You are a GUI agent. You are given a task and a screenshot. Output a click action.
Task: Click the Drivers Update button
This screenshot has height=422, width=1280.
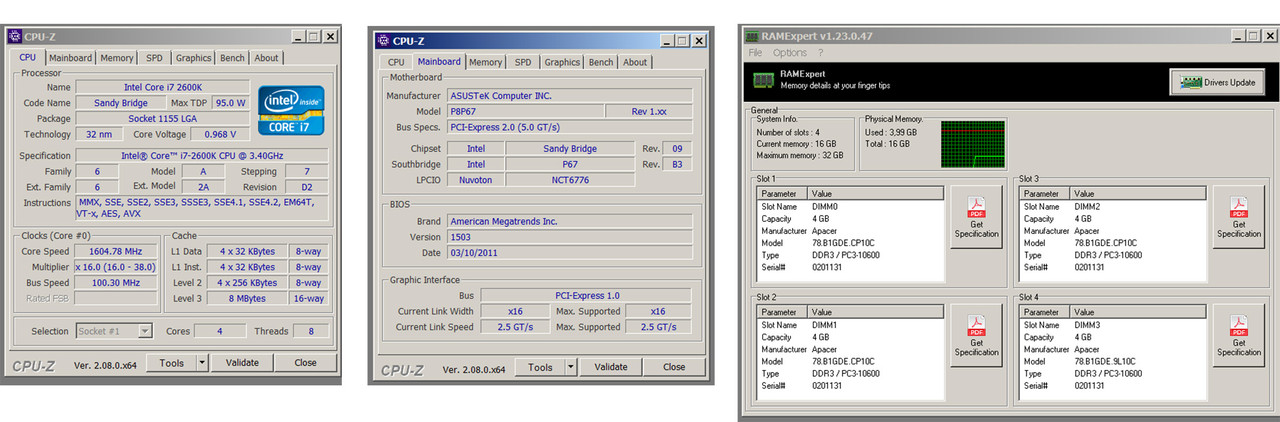coord(1217,82)
